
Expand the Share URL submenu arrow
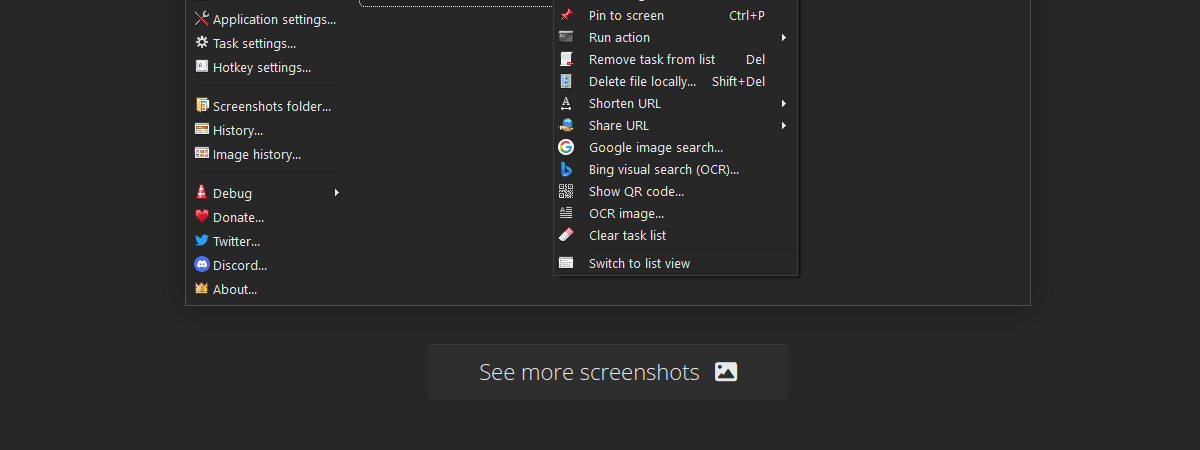click(783, 126)
